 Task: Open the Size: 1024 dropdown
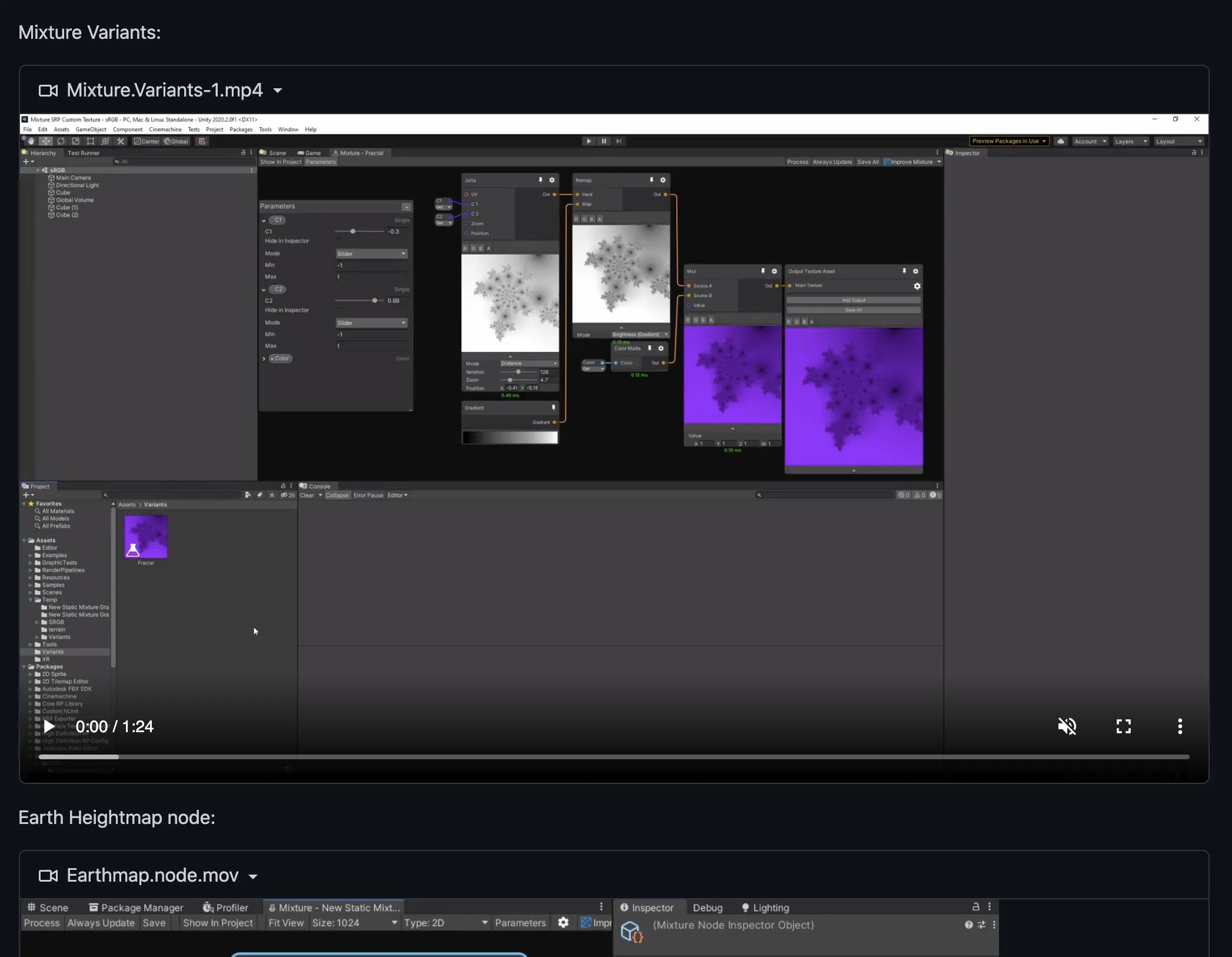tap(354, 923)
